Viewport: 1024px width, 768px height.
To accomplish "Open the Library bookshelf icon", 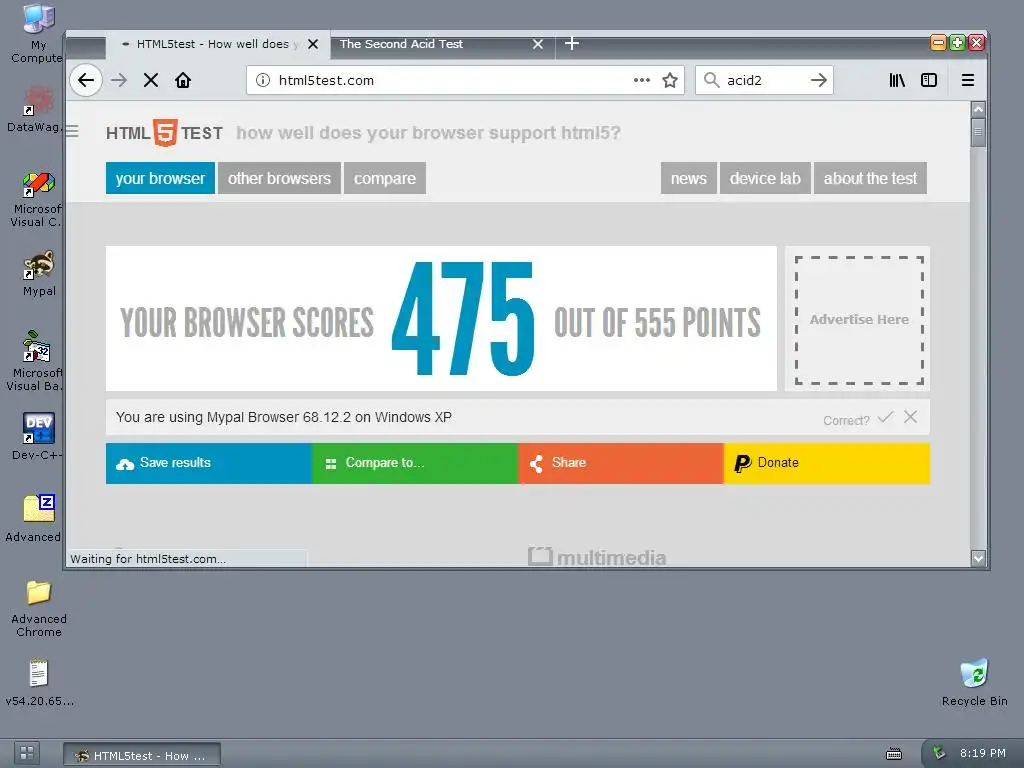I will (897, 80).
